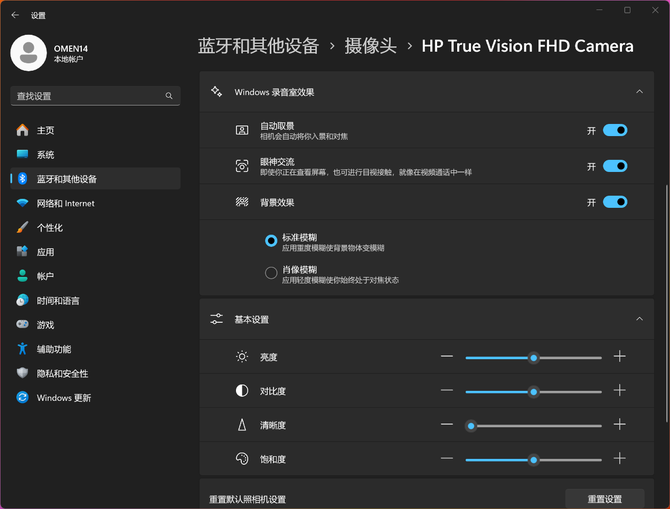670x509 pixels.
Task: Decrease 对比度 with minus button
Action: click(447, 390)
